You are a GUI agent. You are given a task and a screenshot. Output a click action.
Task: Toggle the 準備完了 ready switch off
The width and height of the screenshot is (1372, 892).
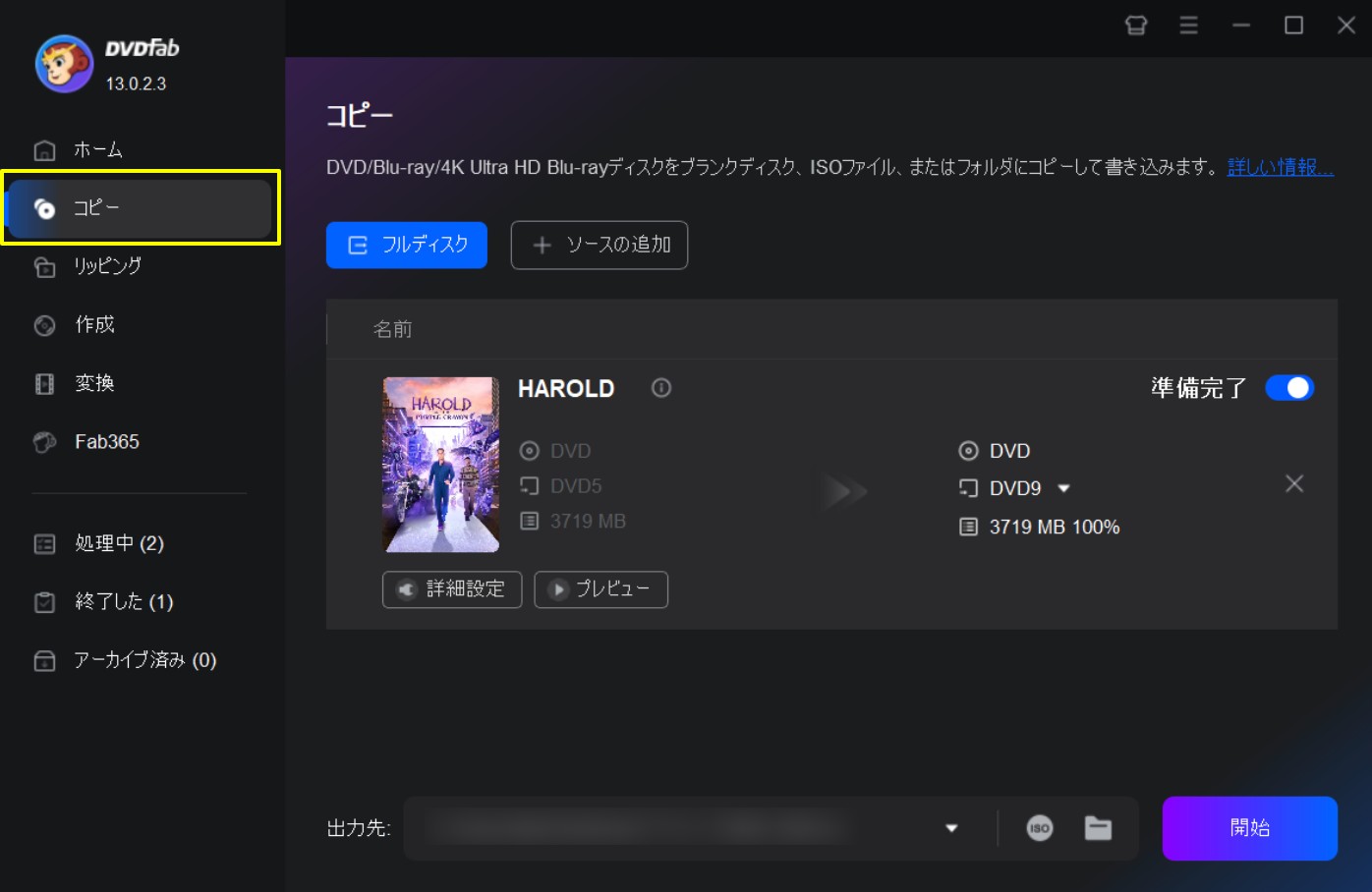pyautogui.click(x=1289, y=388)
